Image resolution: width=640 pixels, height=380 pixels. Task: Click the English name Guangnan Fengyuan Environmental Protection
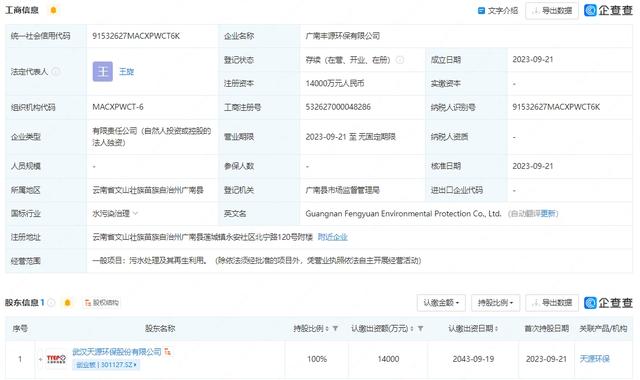(x=403, y=213)
